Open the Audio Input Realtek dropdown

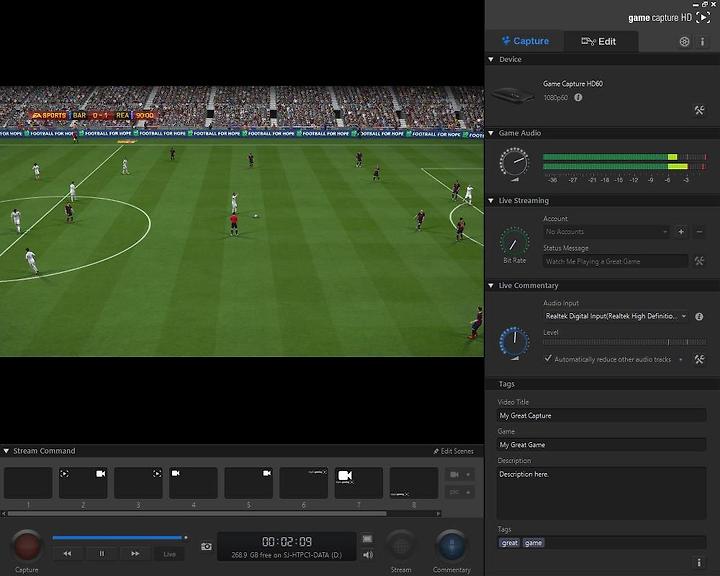pos(615,316)
